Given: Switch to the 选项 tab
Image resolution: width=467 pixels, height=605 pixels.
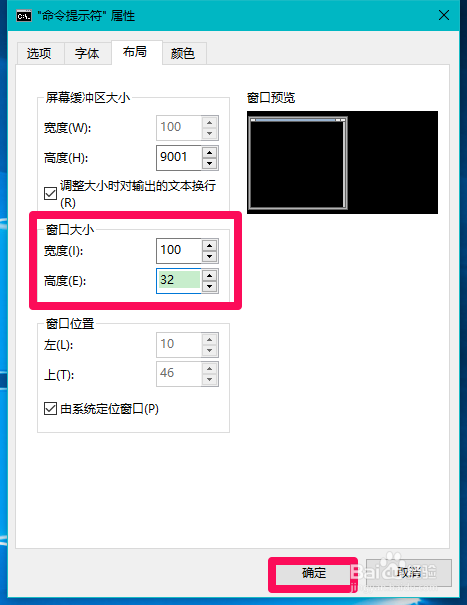Looking at the screenshot, I should point(40,53).
